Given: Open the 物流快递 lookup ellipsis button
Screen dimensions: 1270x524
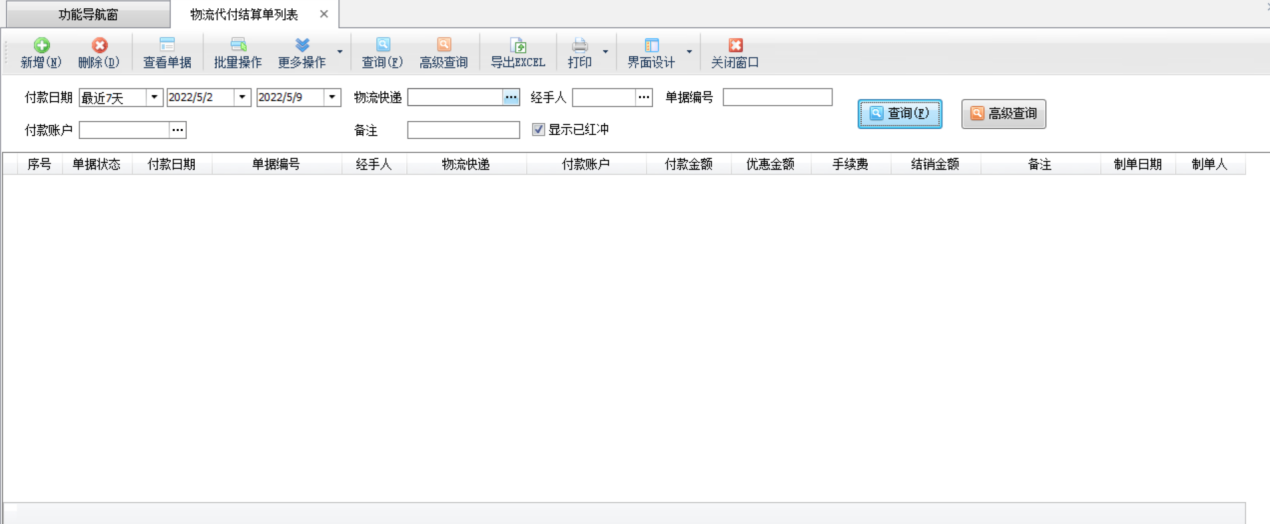Looking at the screenshot, I should pos(511,97).
